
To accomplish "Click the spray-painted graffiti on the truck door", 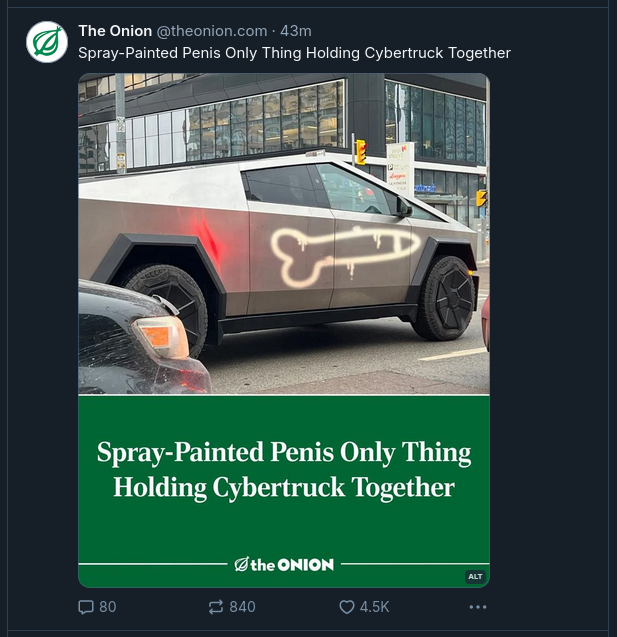I will pyautogui.click(x=345, y=256).
